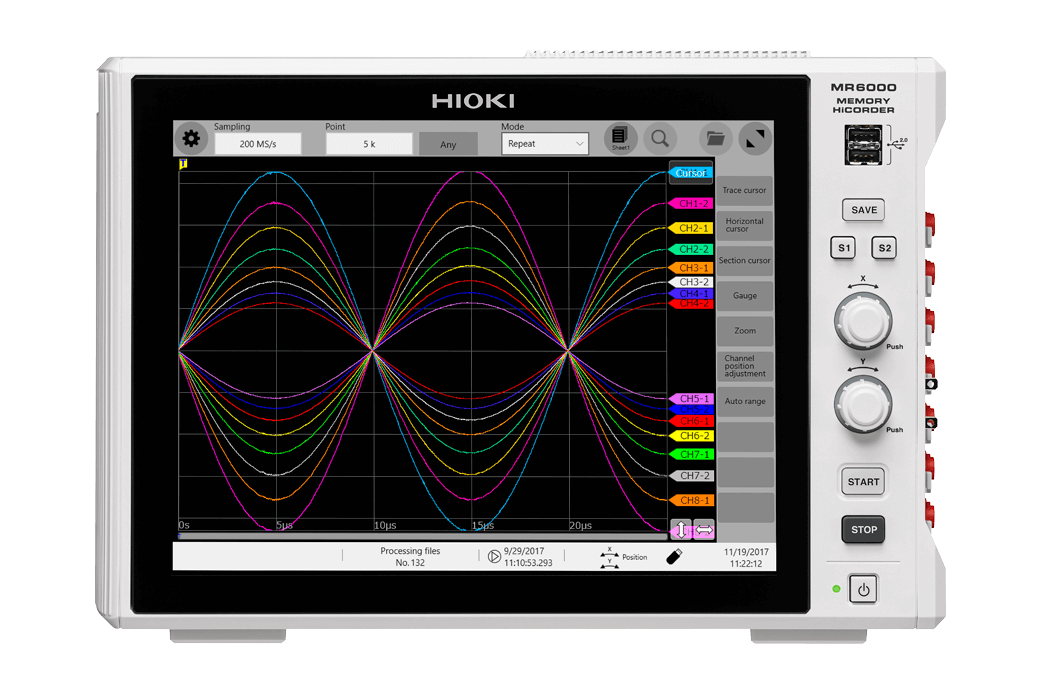Tap the horizontal double-arrow icon
This screenshot has height=694, width=1040.
click(704, 529)
